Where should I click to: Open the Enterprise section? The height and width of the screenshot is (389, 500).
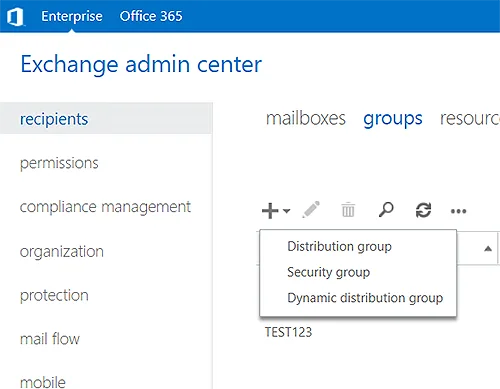(x=72, y=16)
